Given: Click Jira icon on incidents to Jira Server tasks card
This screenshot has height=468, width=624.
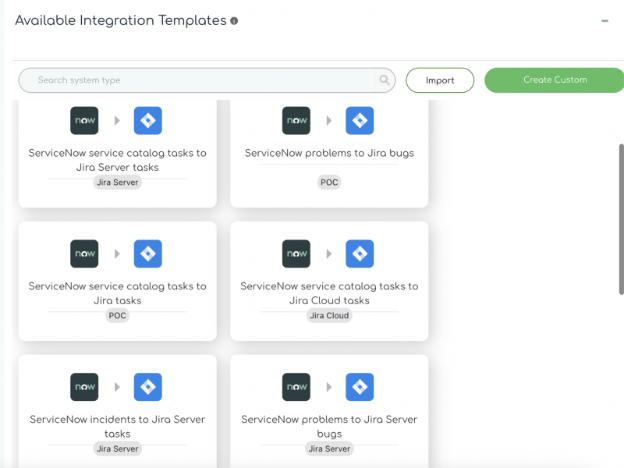Looking at the screenshot, I should tap(148, 387).
